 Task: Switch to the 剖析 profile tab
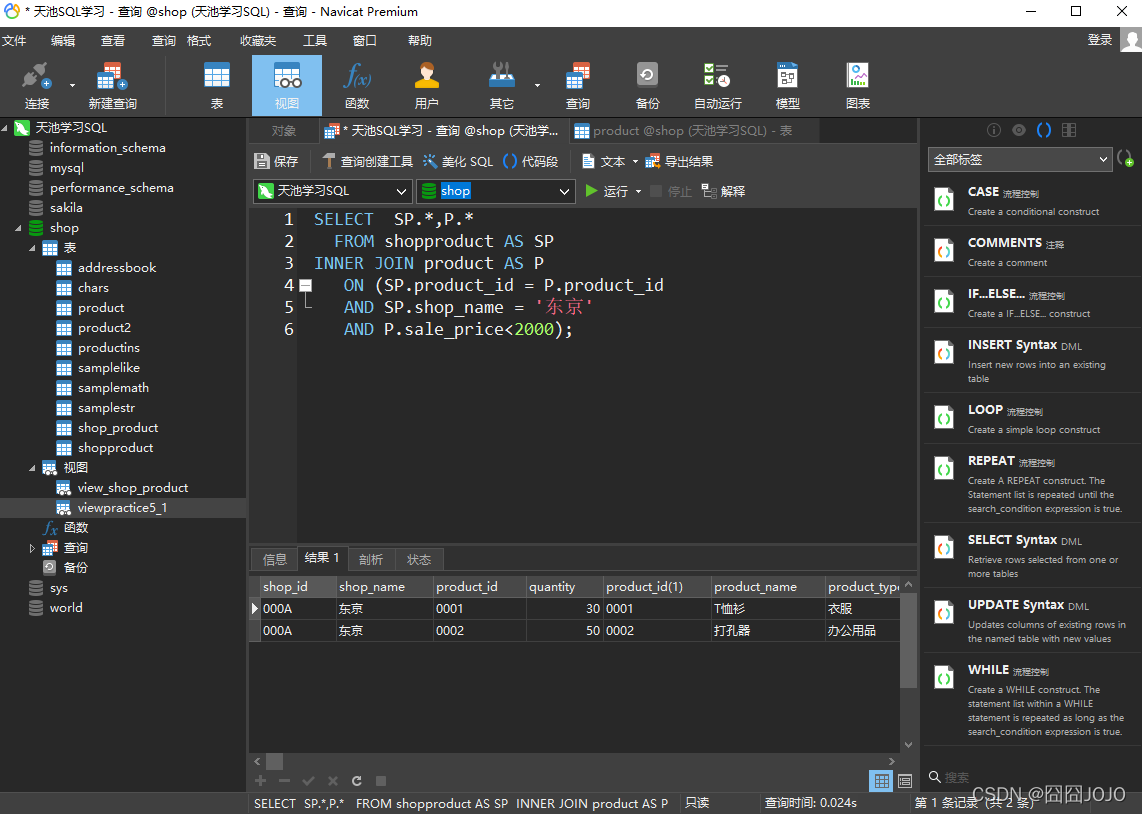[371, 559]
